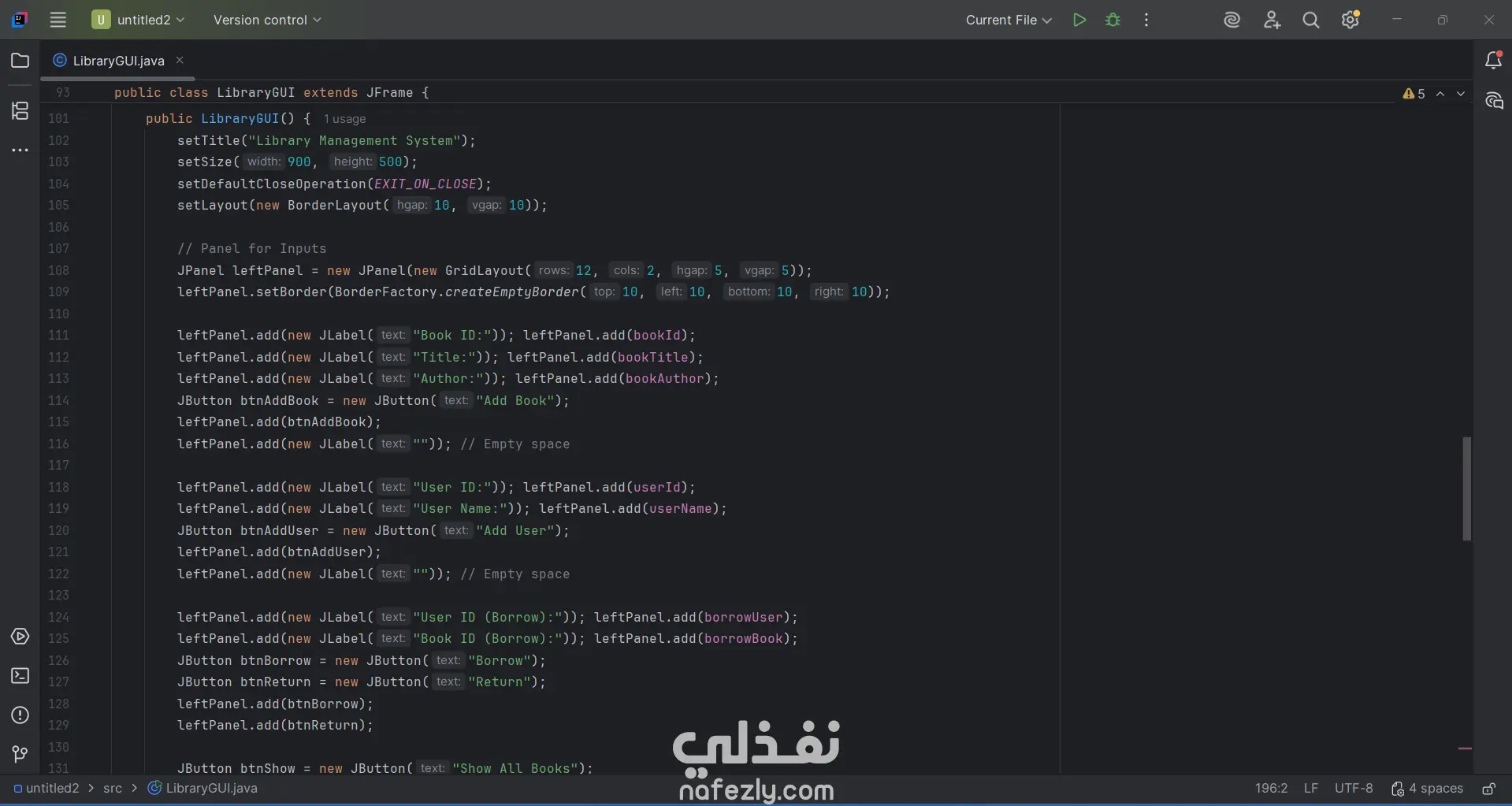Open the Git tool window icon
Image resolution: width=1512 pixels, height=806 pixels.
(x=20, y=755)
